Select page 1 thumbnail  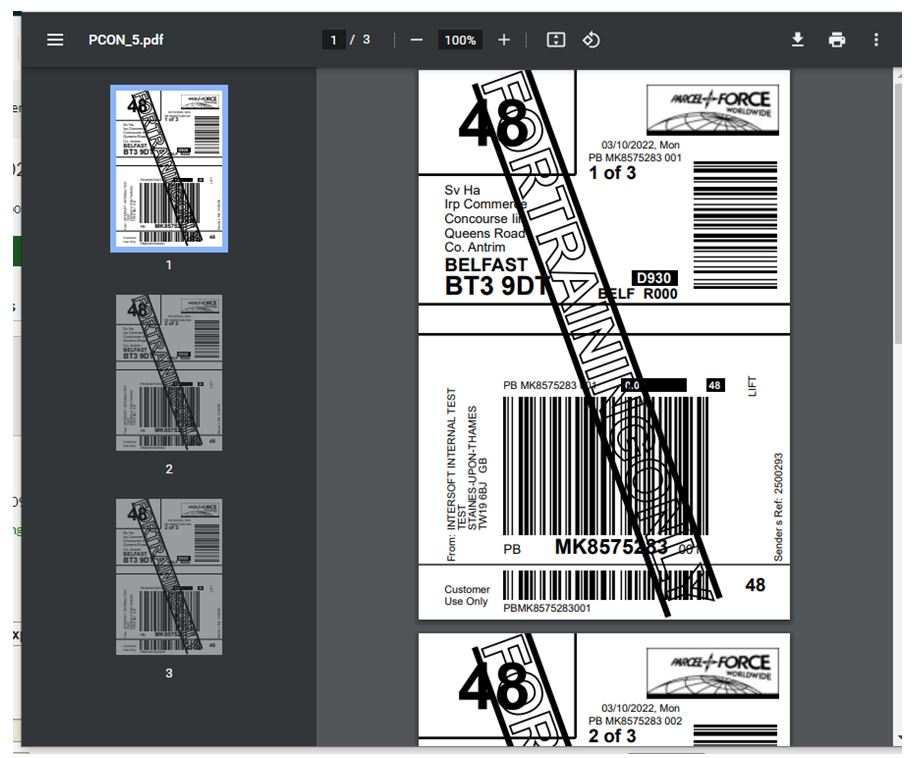coord(169,168)
